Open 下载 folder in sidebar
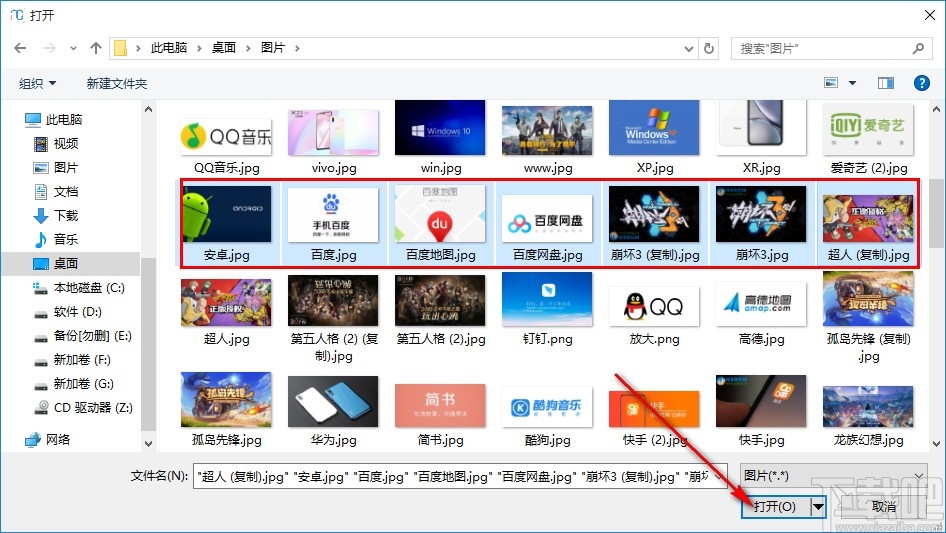This screenshot has height=533, width=946. 56,215
